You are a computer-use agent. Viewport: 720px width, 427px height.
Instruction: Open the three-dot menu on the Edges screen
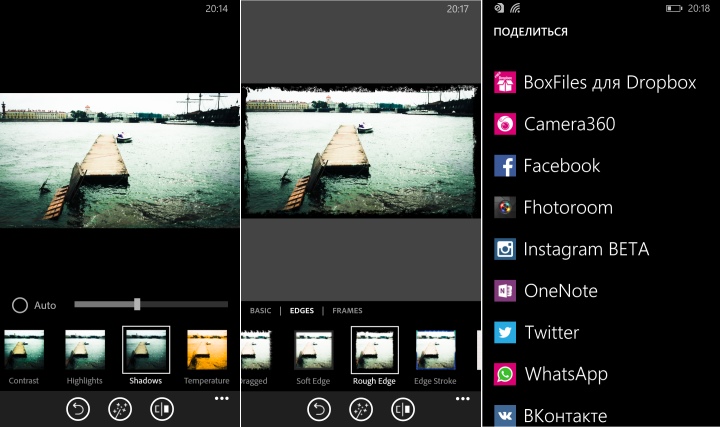pyautogui.click(x=462, y=399)
